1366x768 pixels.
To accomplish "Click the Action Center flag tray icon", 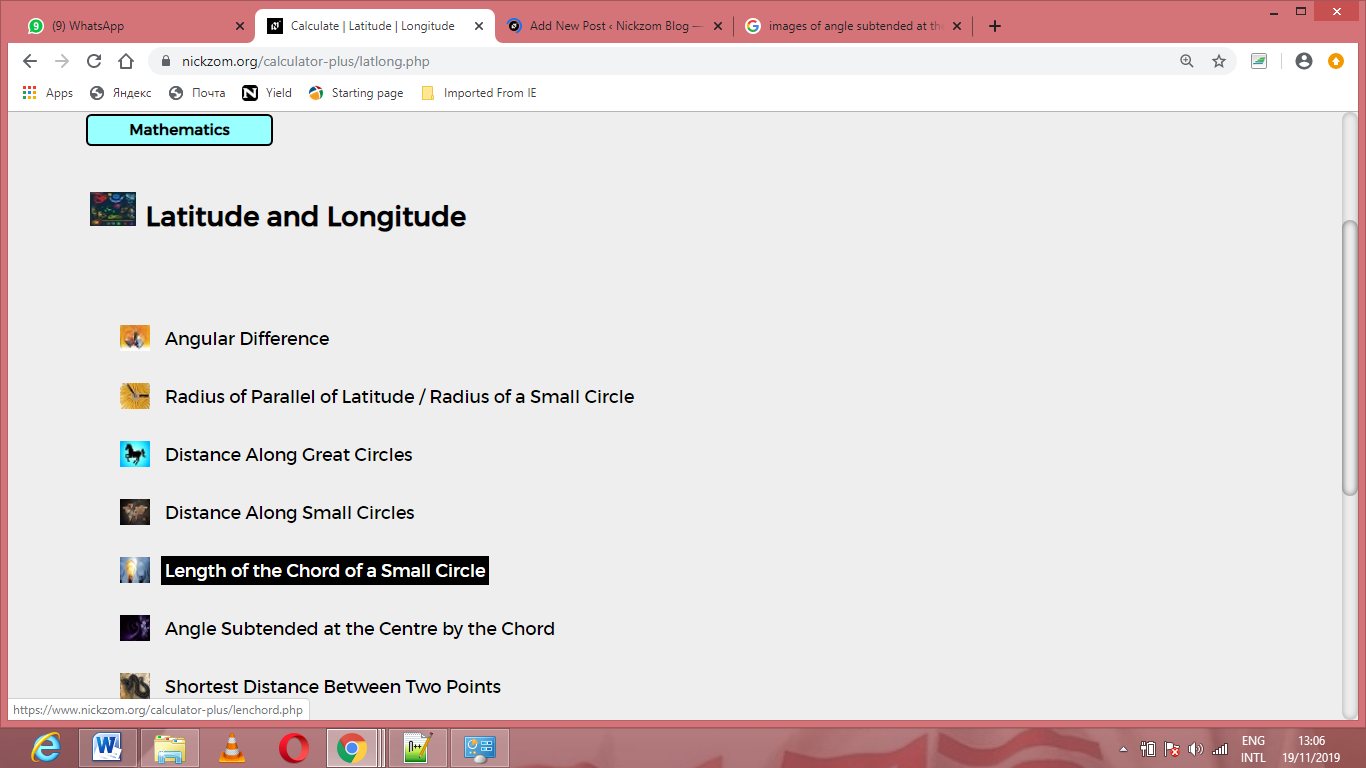I will [1172, 748].
